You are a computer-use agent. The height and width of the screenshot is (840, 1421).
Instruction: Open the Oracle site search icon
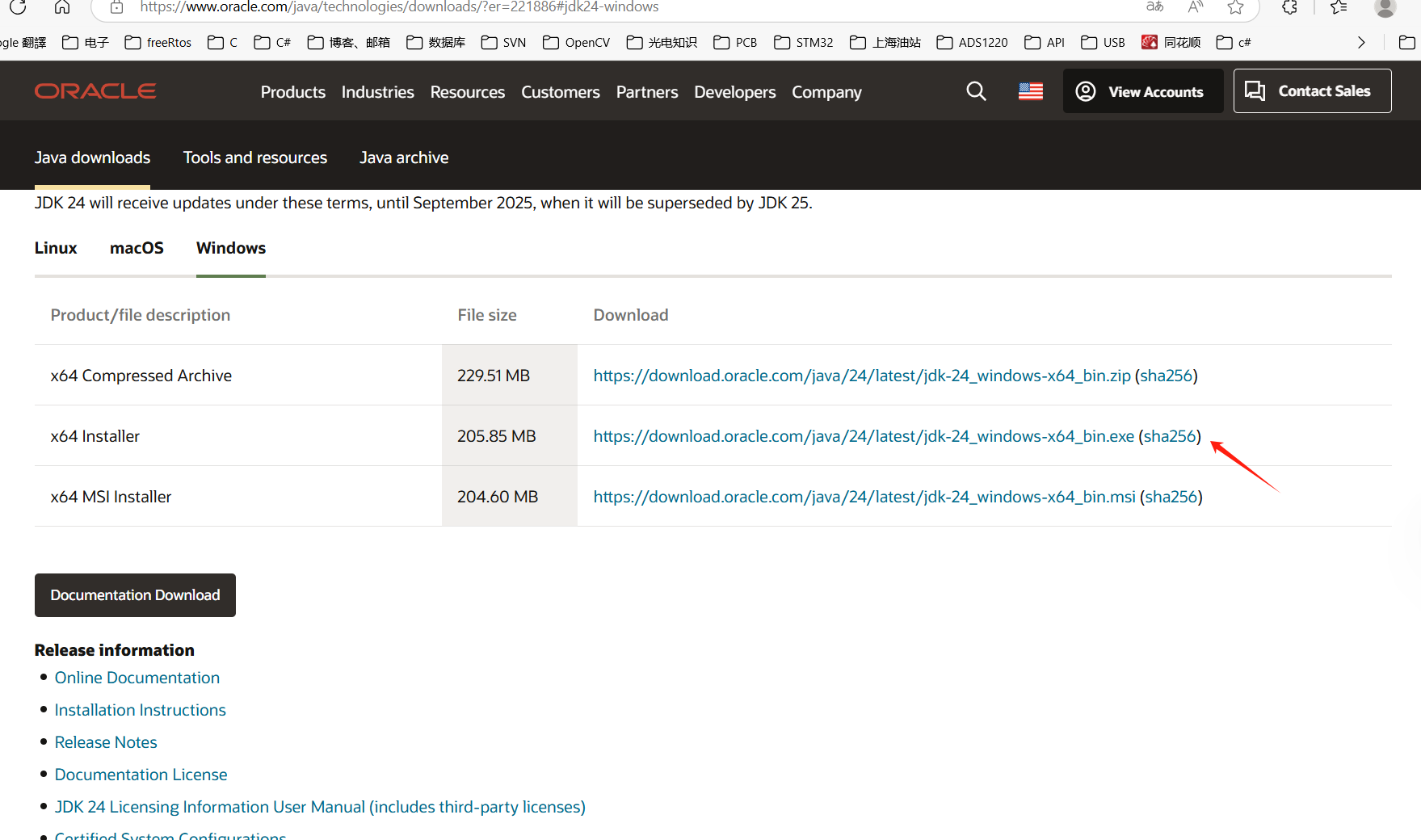tap(976, 91)
